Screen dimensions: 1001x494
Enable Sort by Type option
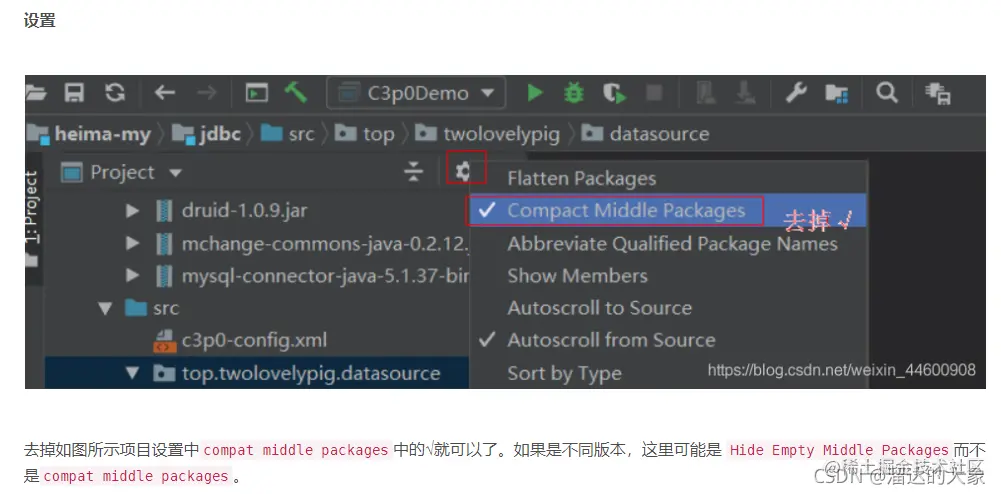pyautogui.click(x=667, y=373)
